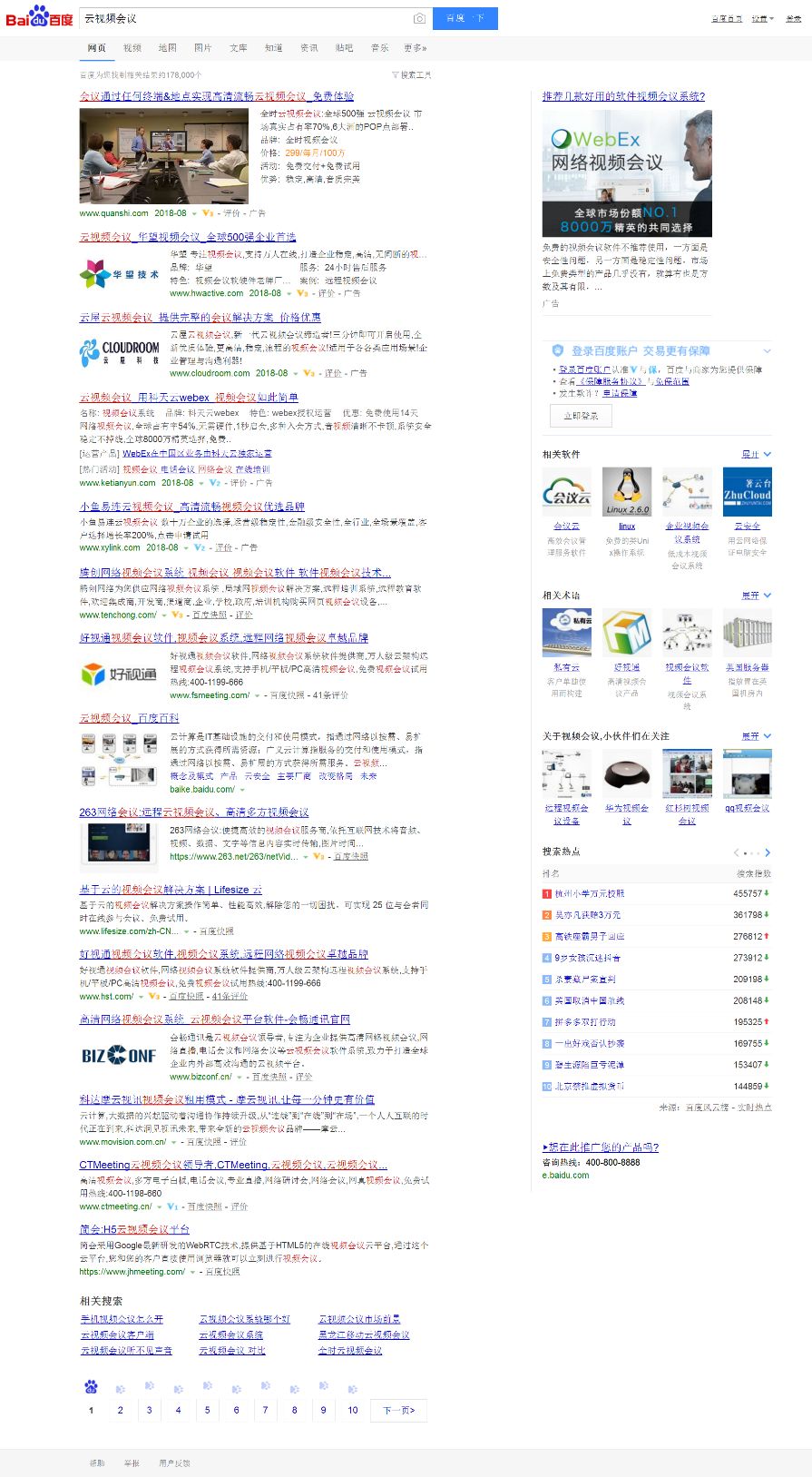Click the V3 trust badge for quanshi.com

coord(208,213)
